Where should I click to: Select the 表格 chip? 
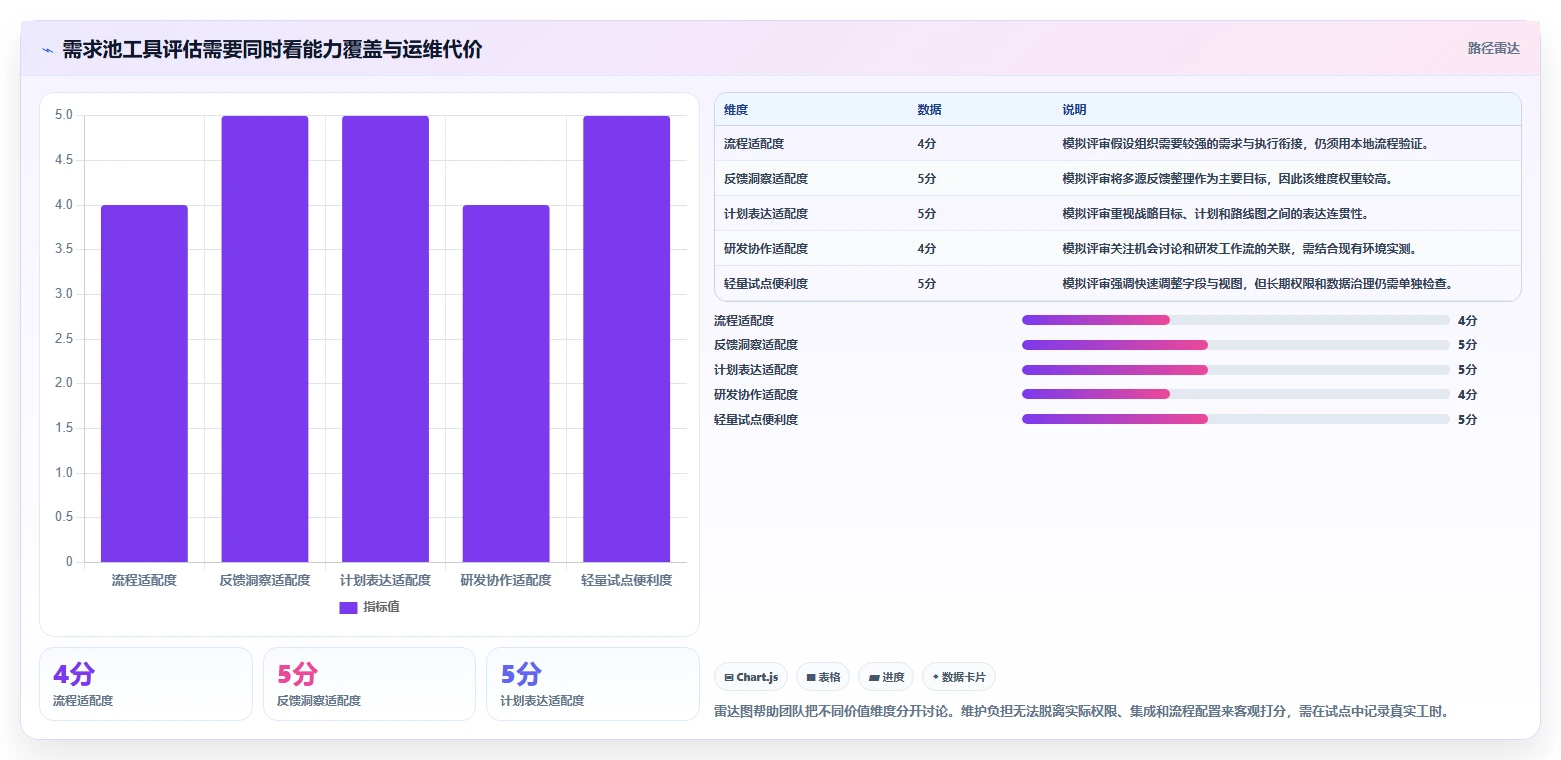pos(824,677)
